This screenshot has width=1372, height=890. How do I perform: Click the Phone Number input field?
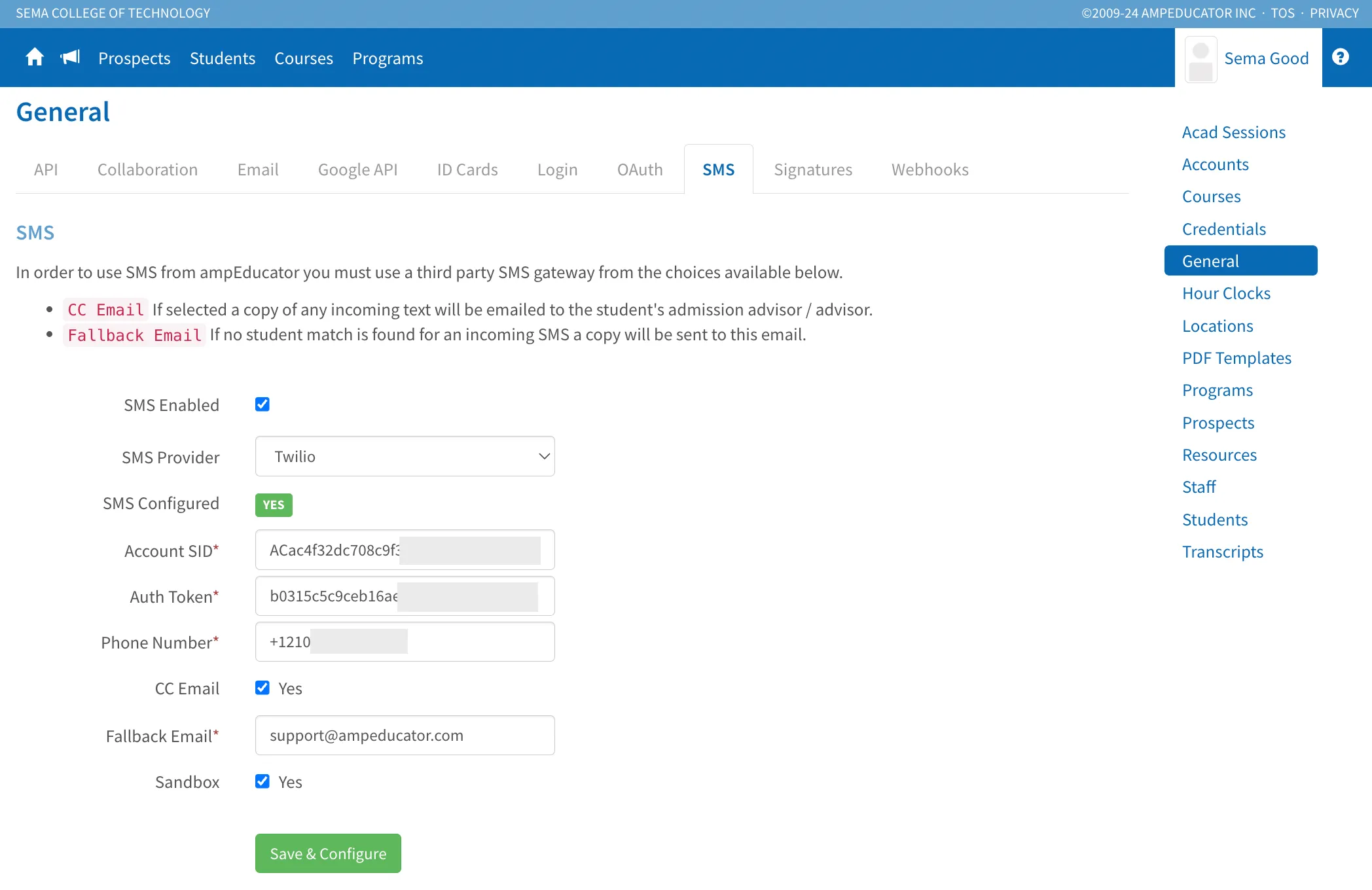click(x=405, y=641)
